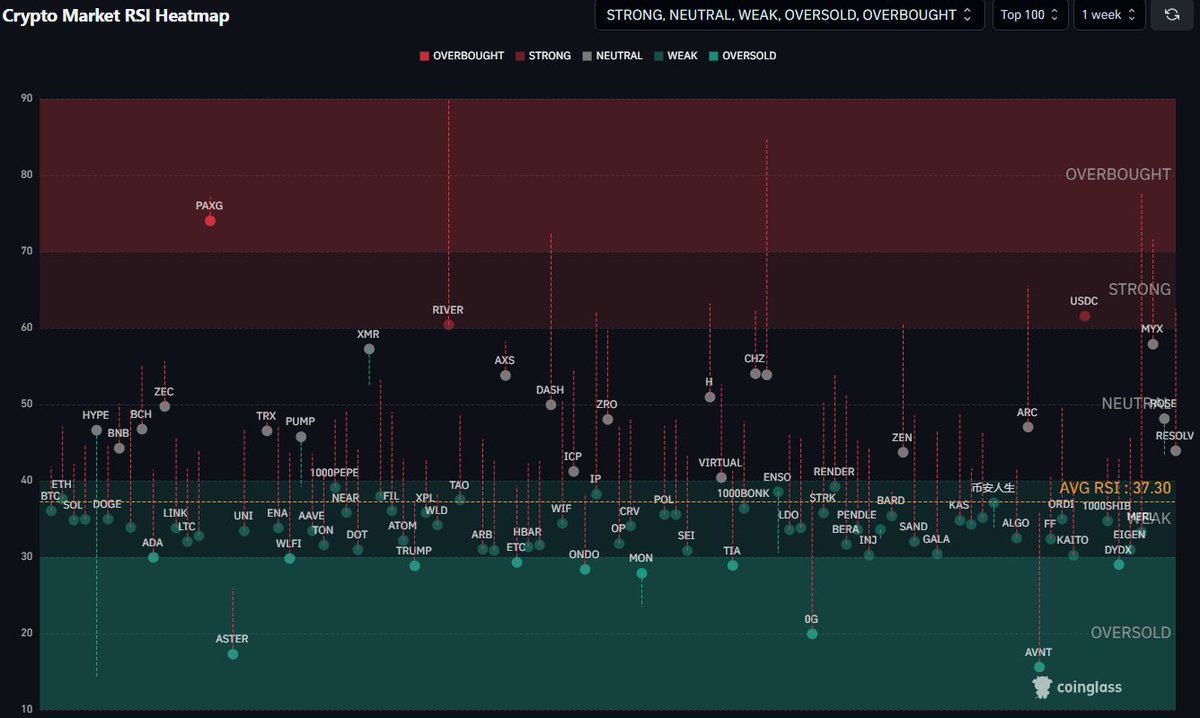Expand the Top 100 coin selector
The width and height of the screenshot is (1200, 718).
coord(1029,15)
